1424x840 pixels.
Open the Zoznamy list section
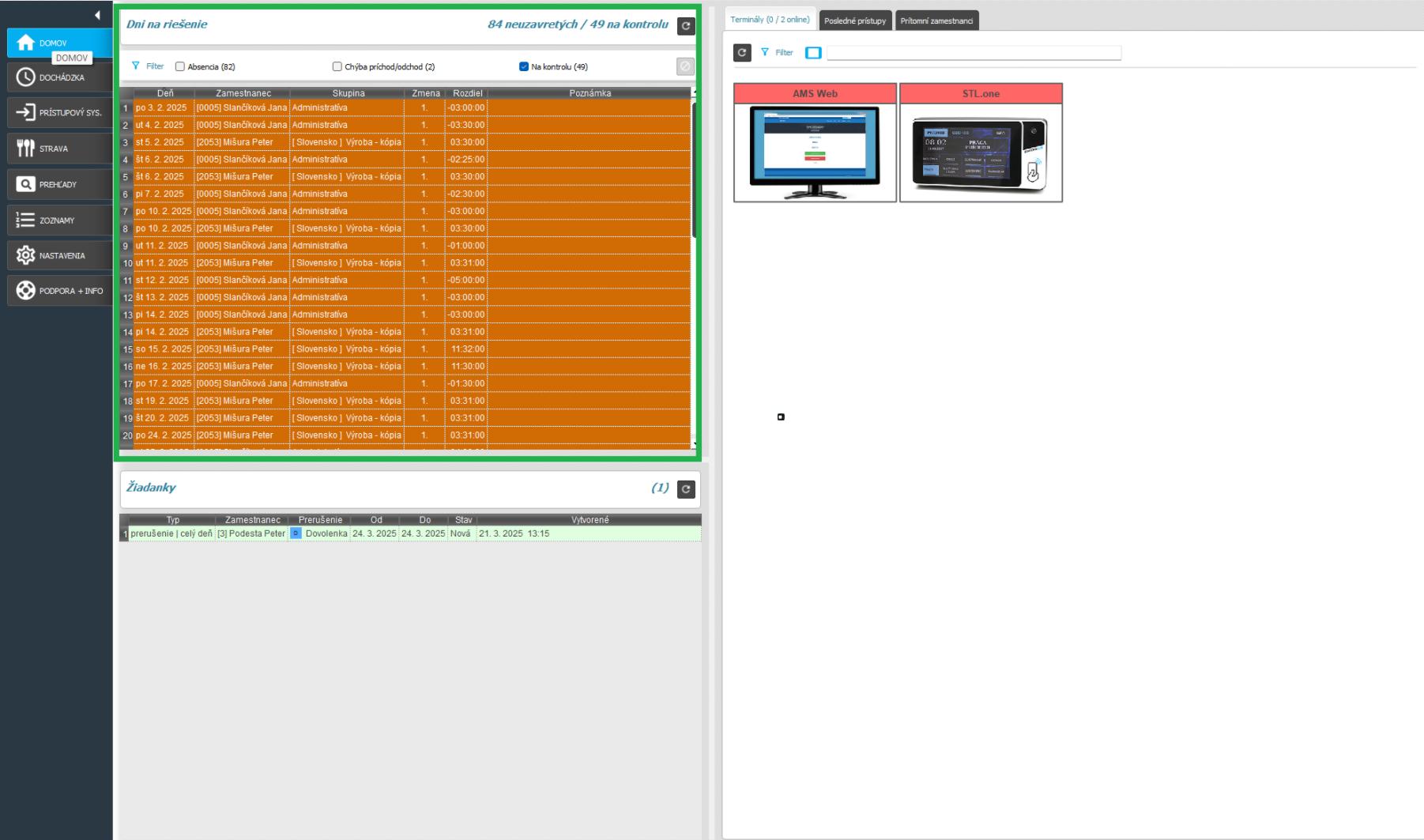click(x=59, y=220)
